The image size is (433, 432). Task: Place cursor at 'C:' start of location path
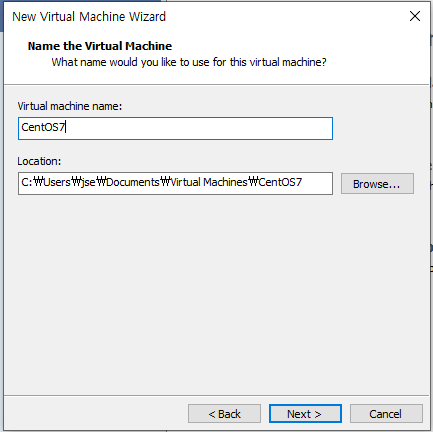coord(27,182)
